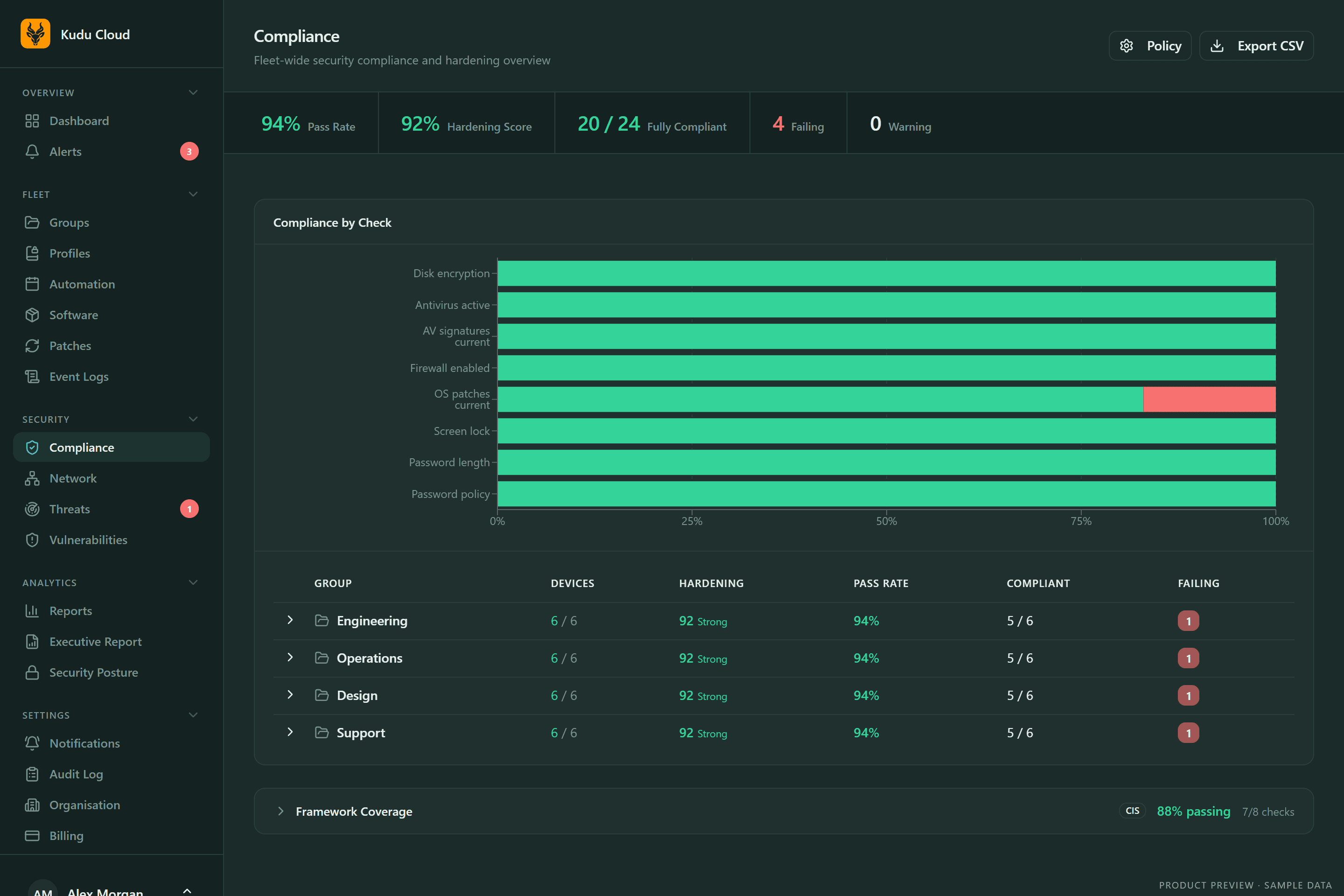This screenshot has height=896, width=1344.
Task: Open the Event Logs scroll icon
Action: 32,377
